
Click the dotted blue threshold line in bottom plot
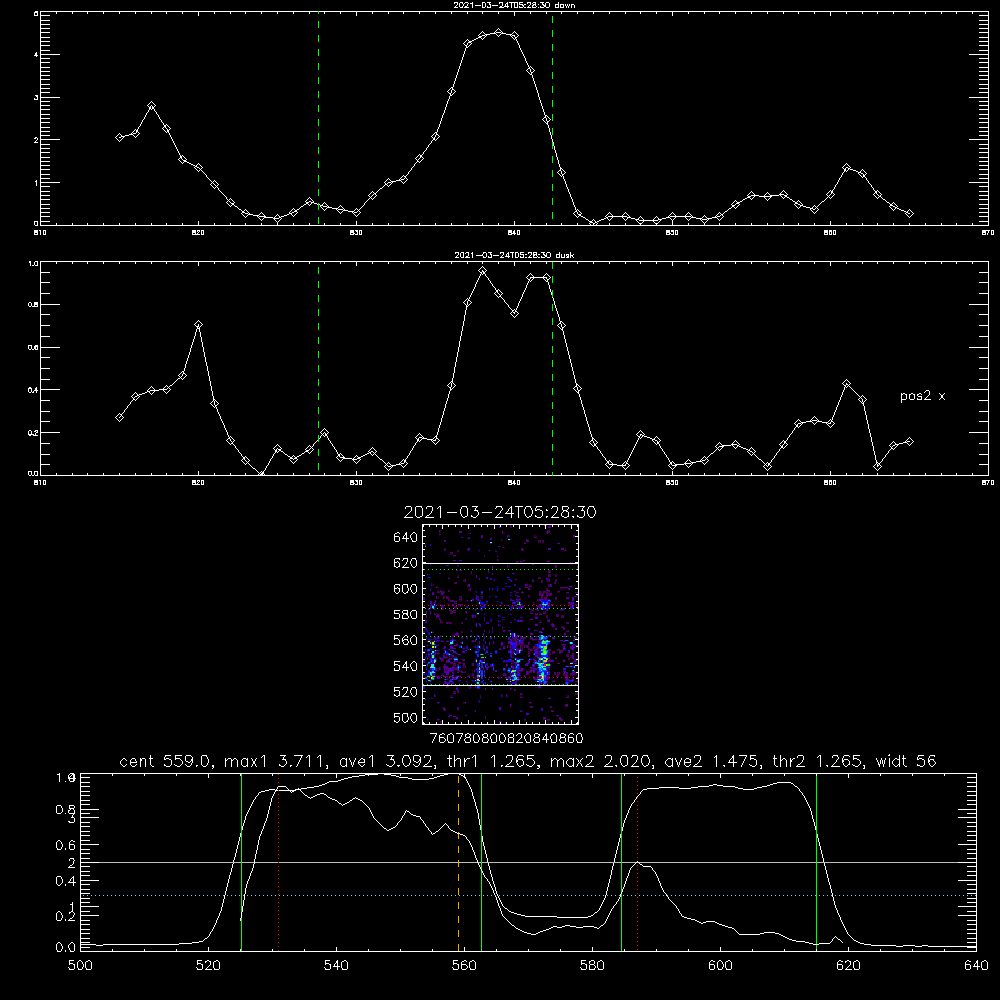pyautogui.click(x=528, y=895)
